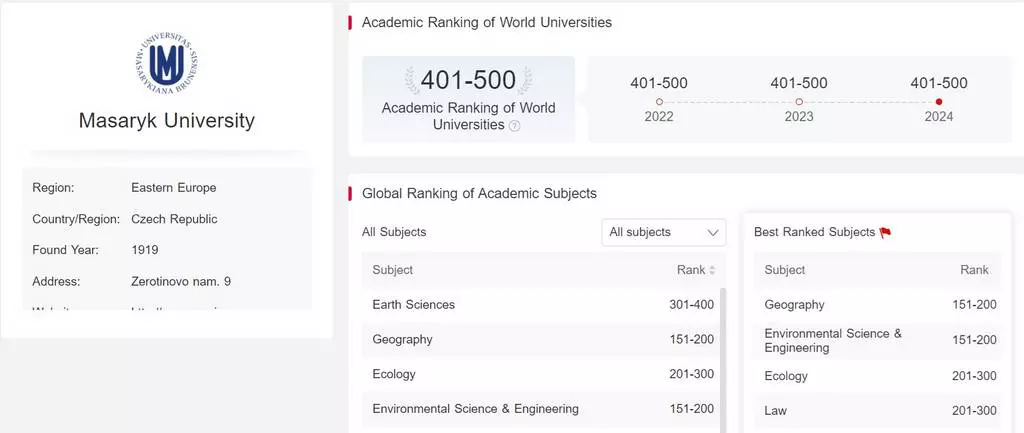
Task: Click the Subject column header in All Subjects
Action: coord(392,270)
